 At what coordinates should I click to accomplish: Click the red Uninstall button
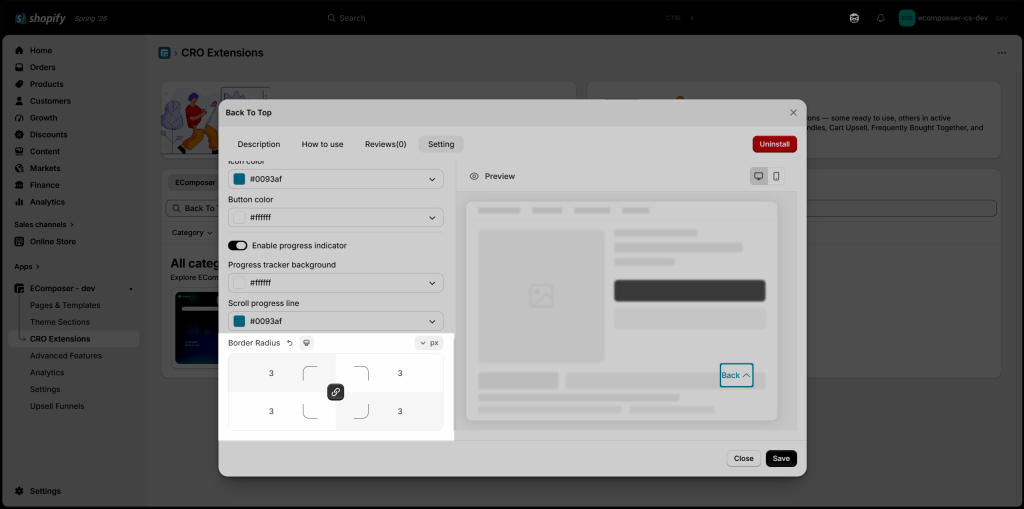[775, 144]
